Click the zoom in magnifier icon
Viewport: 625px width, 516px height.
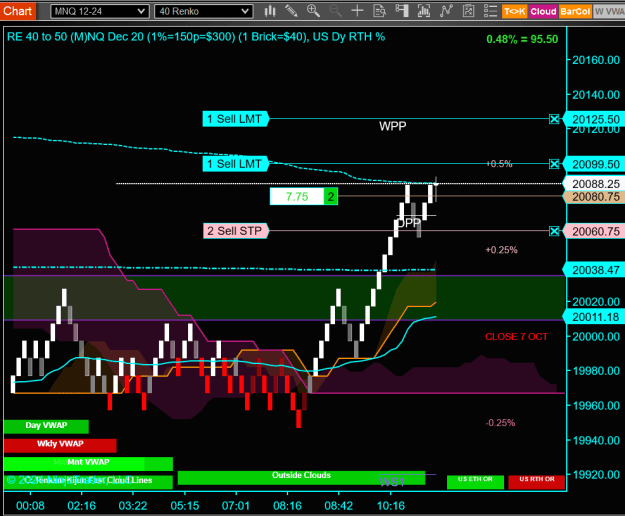point(313,11)
